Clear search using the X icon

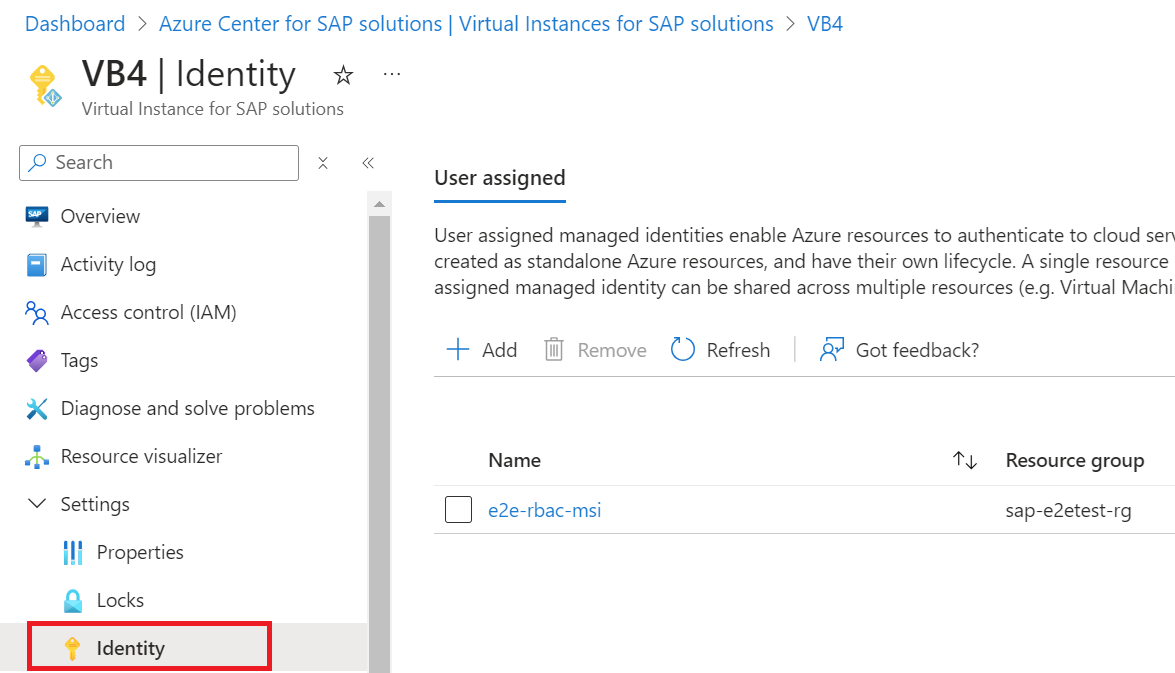(x=323, y=163)
